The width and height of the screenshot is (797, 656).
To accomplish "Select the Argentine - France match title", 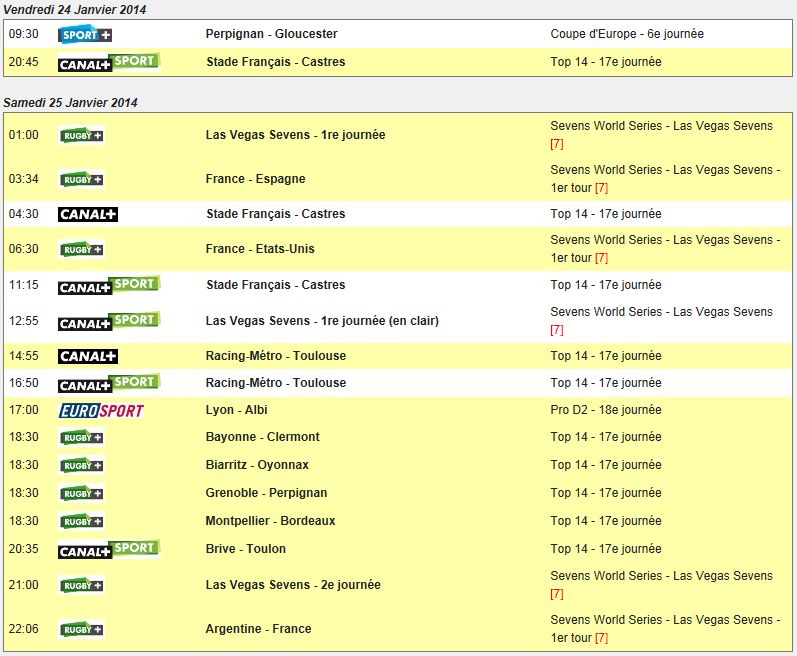I will tap(258, 629).
